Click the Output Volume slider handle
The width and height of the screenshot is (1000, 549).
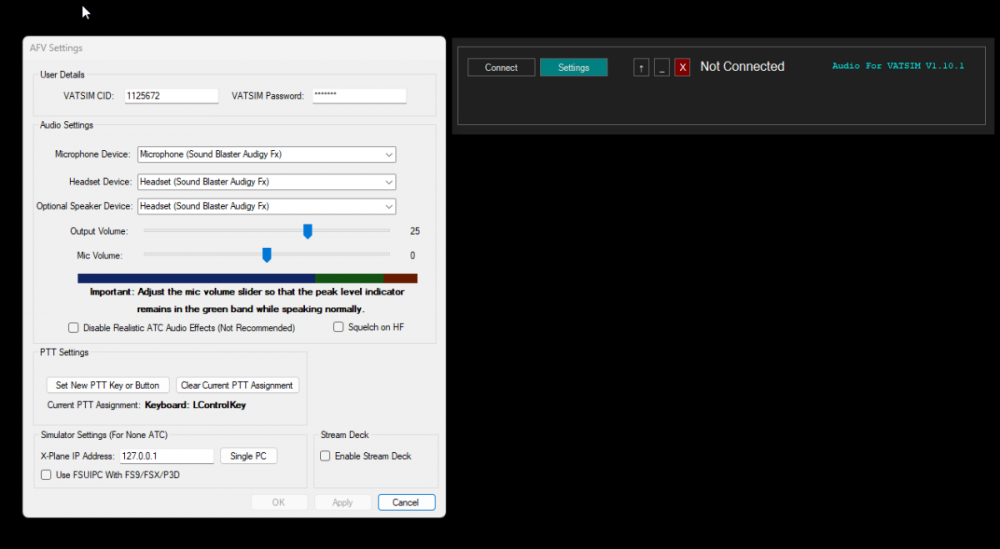pos(308,231)
